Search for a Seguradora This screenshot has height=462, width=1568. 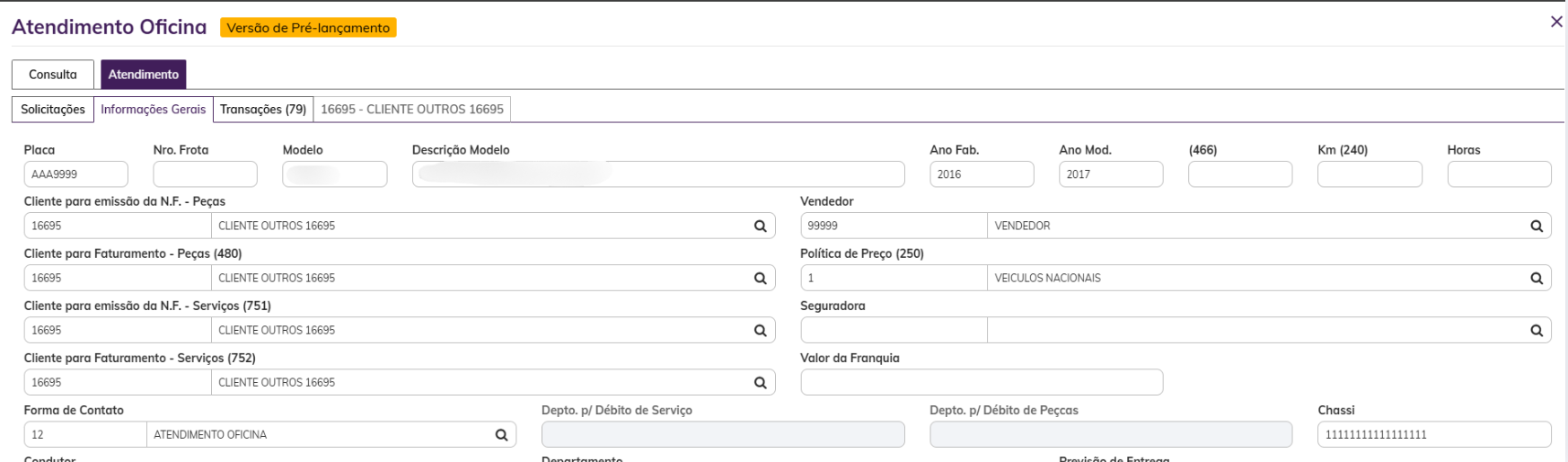click(1537, 331)
